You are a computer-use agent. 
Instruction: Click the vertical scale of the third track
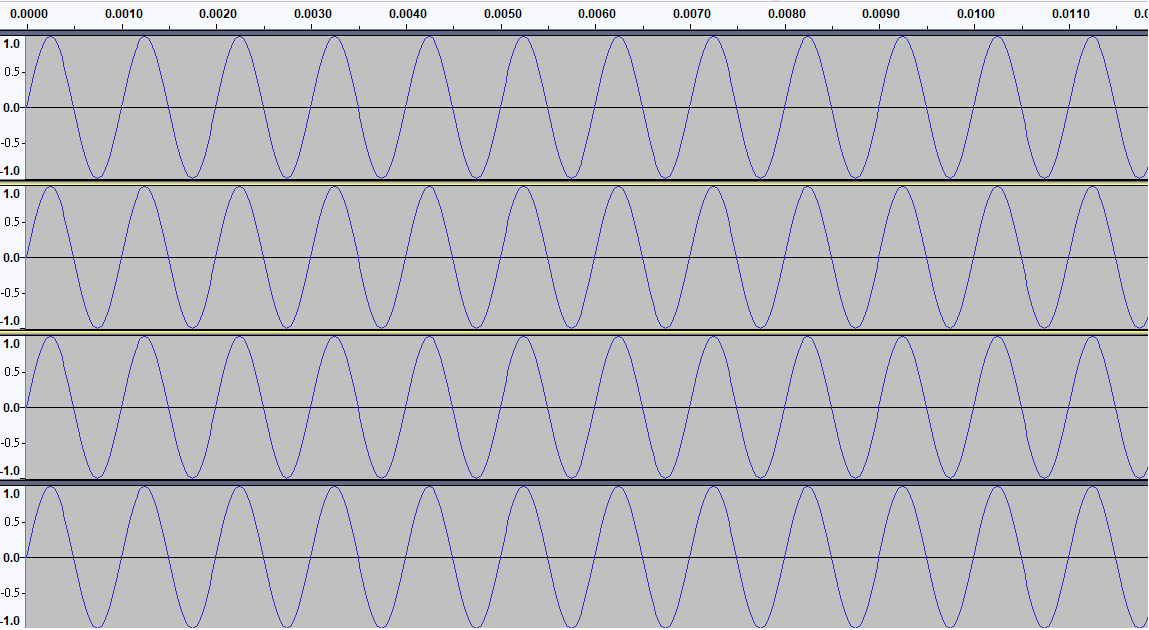(x=14, y=405)
